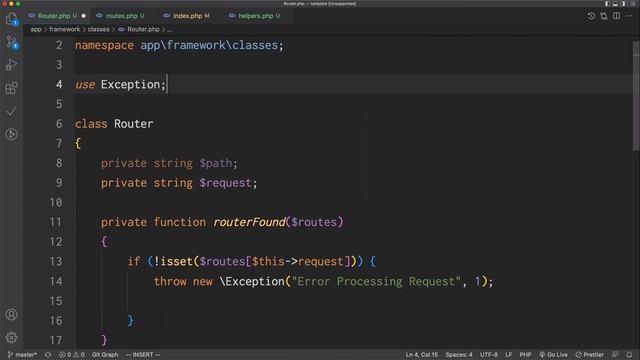Split the editor to the right

616,16
